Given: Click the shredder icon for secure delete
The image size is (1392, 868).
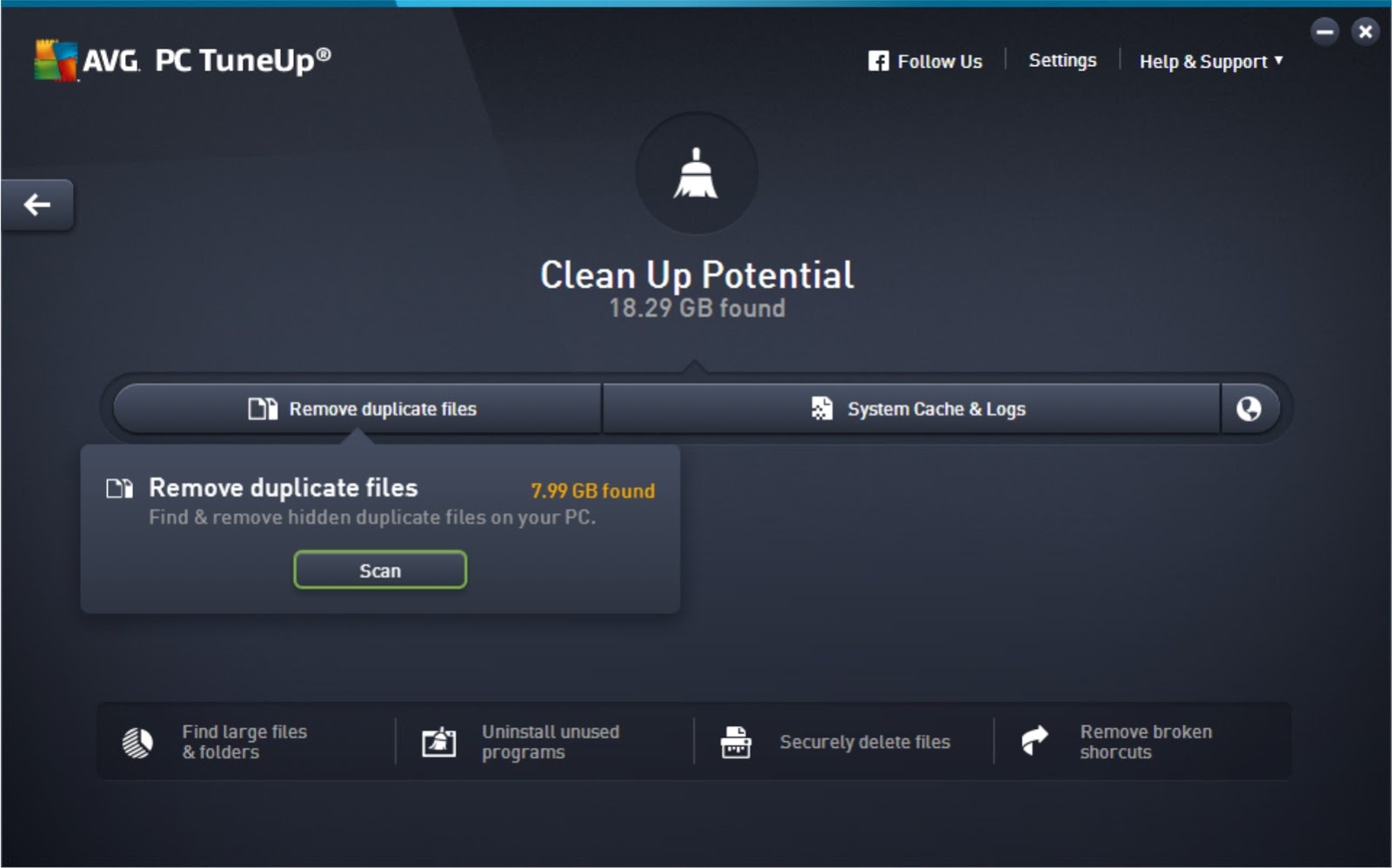Looking at the screenshot, I should (735, 742).
